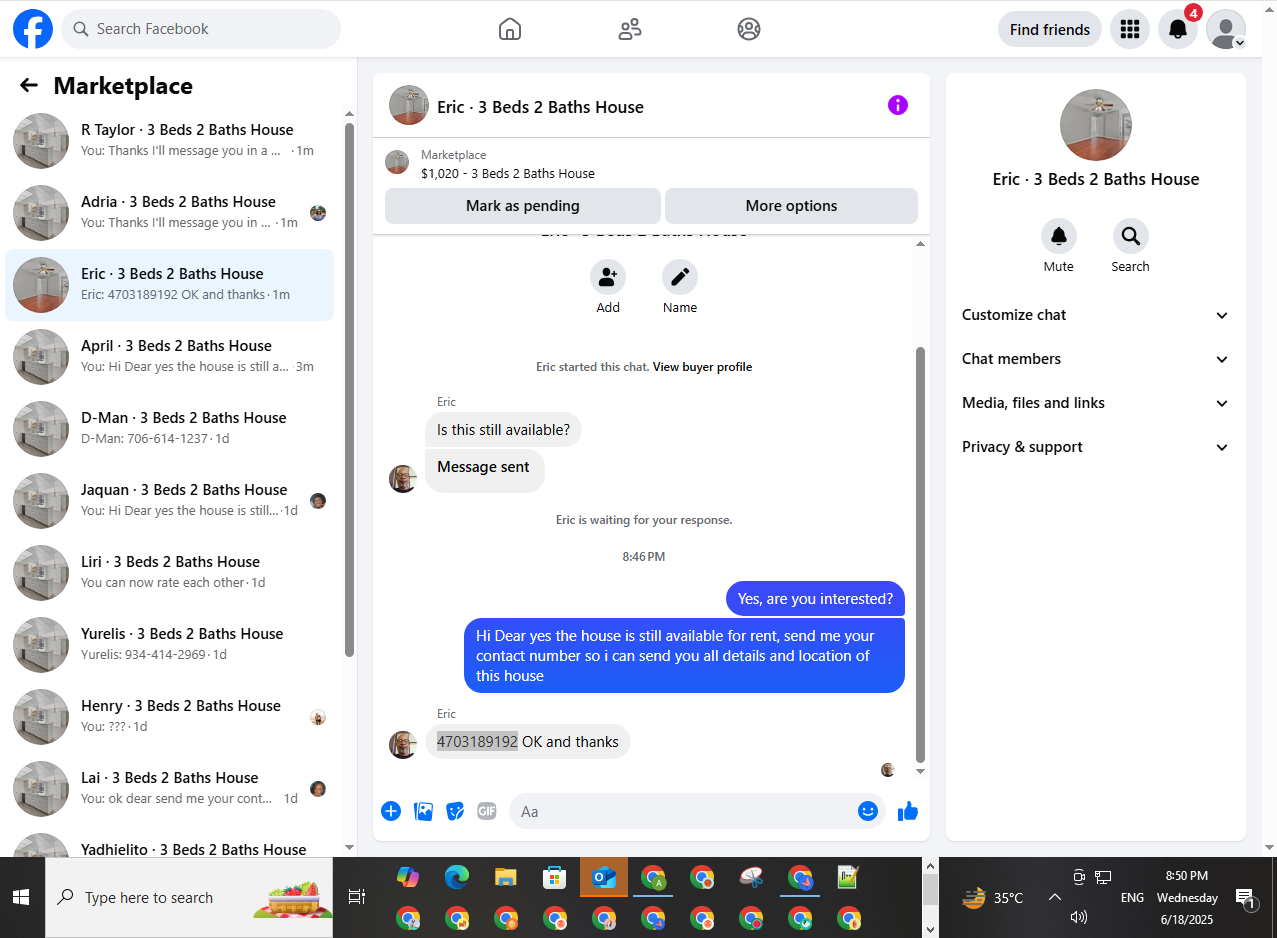Screen dimensions: 1277x938
Task: Click the 'Is this still available?' bubble
Action: click(503, 430)
